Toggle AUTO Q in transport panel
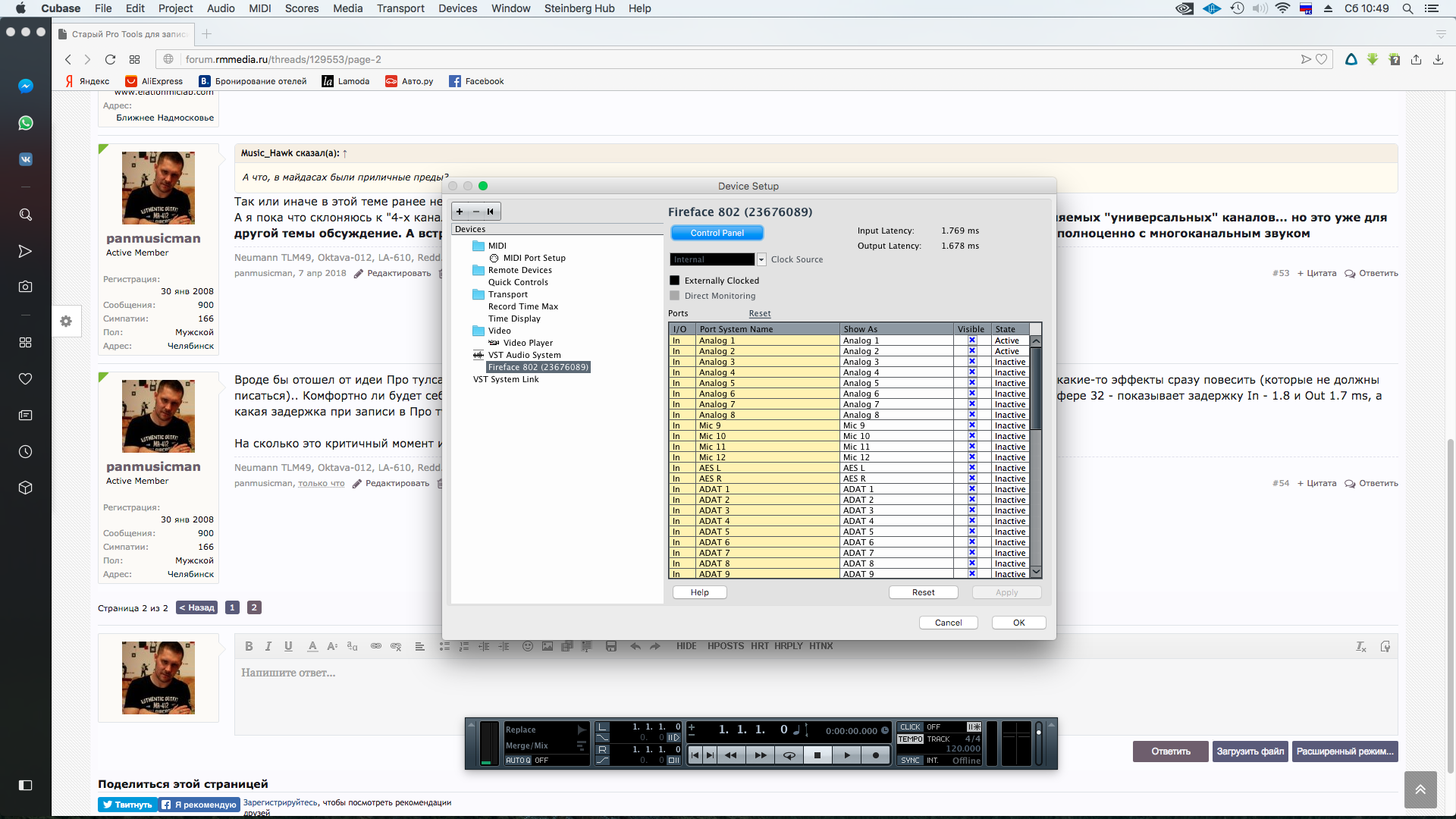Image resolution: width=1456 pixels, height=819 pixels. coord(519,760)
